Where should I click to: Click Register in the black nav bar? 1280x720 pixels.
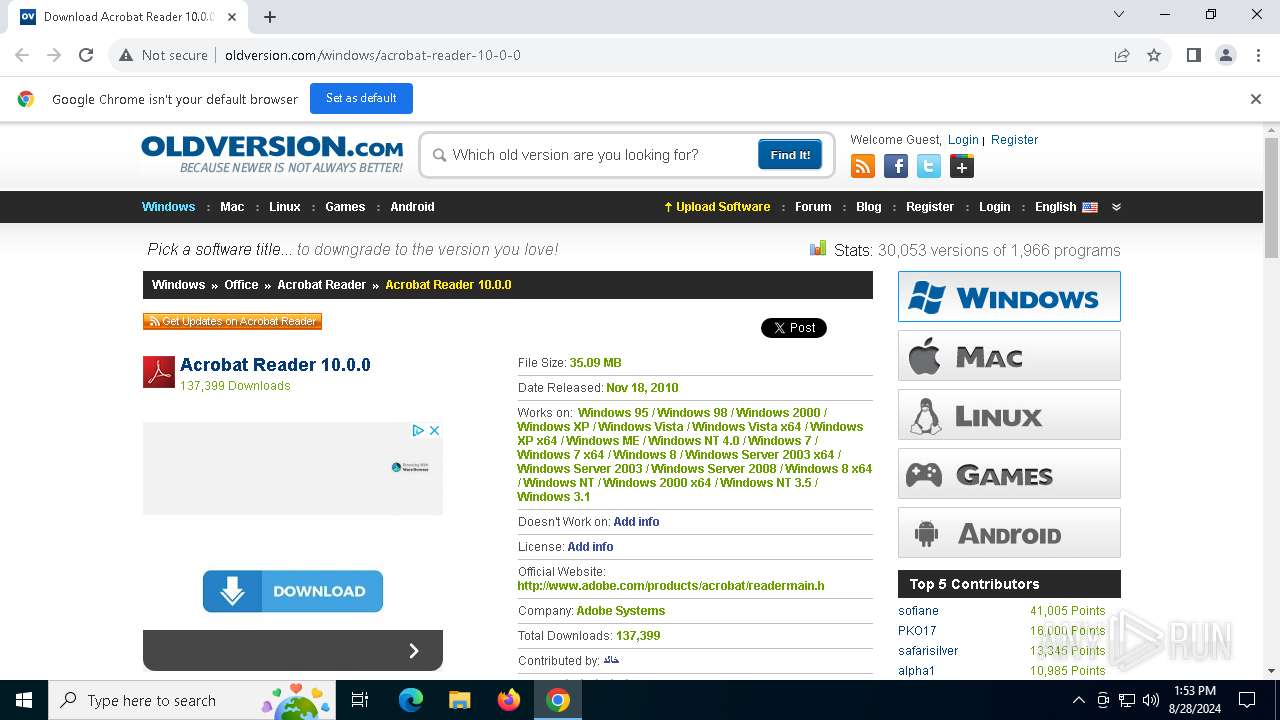930,207
